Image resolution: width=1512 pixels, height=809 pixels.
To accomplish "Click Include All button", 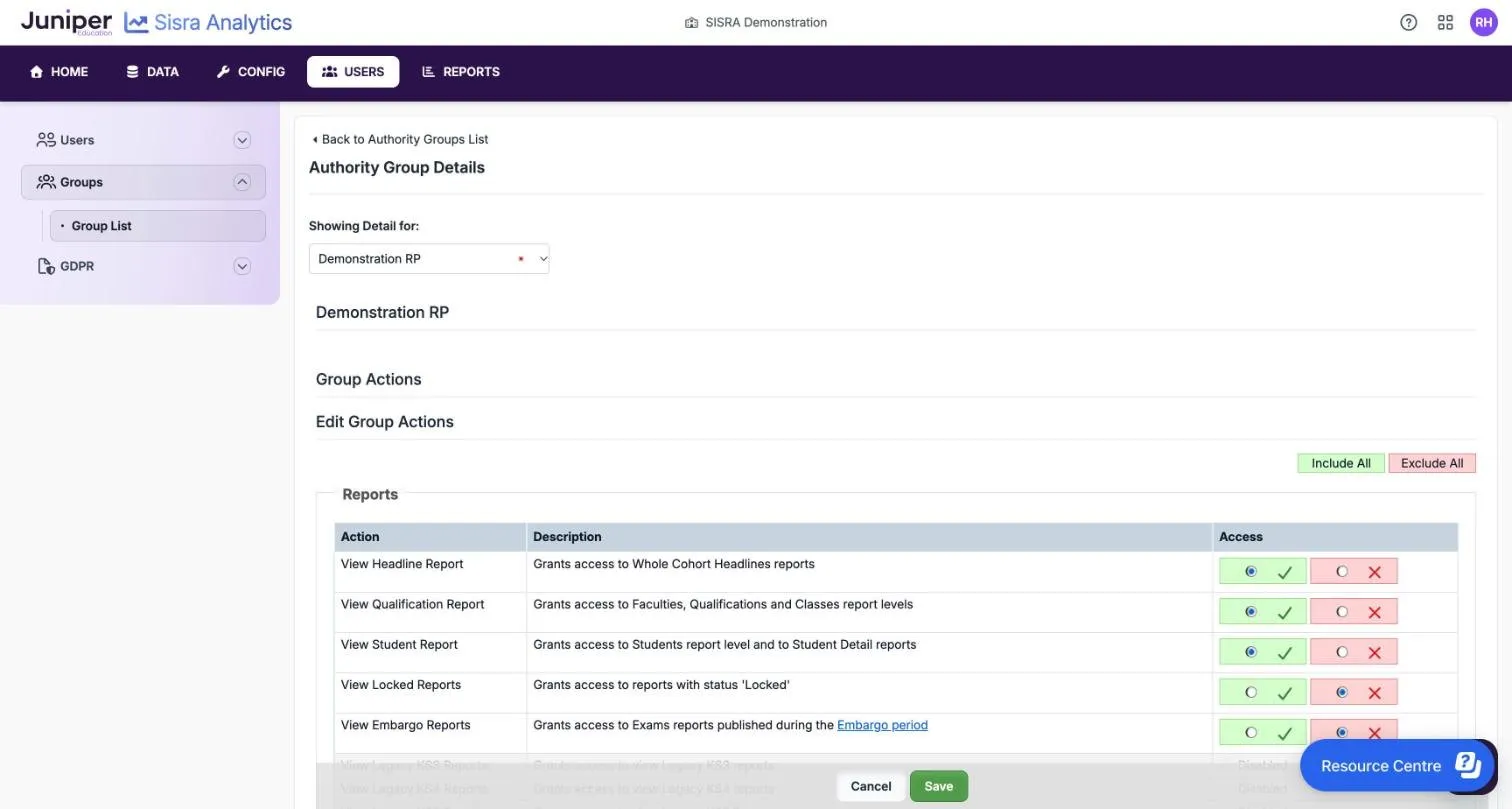I will [x=1341, y=463].
